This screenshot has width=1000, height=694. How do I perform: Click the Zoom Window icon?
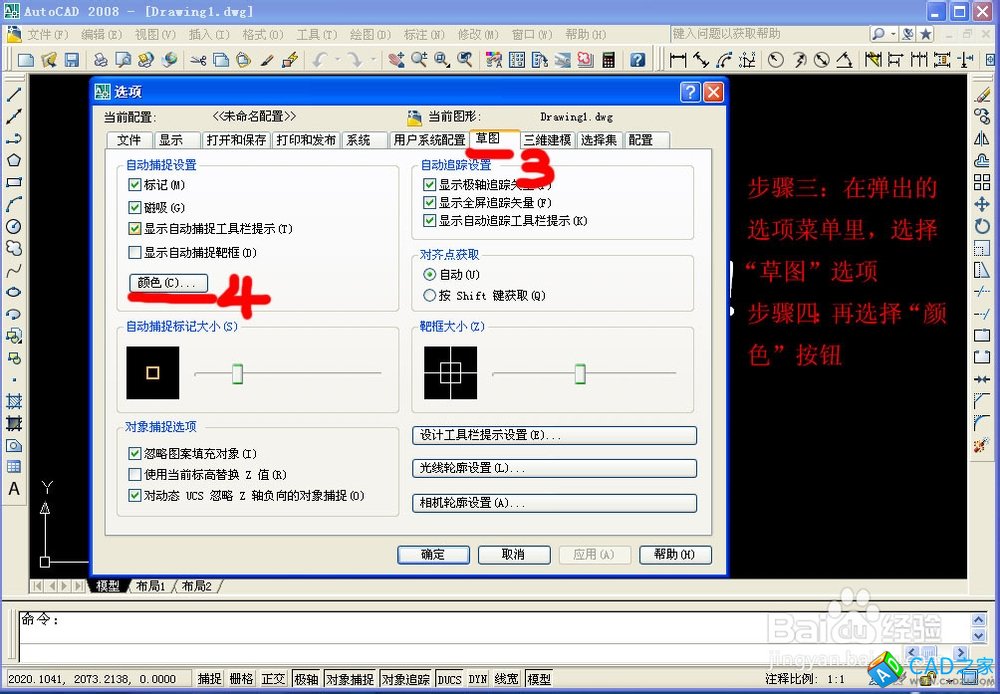[441, 61]
